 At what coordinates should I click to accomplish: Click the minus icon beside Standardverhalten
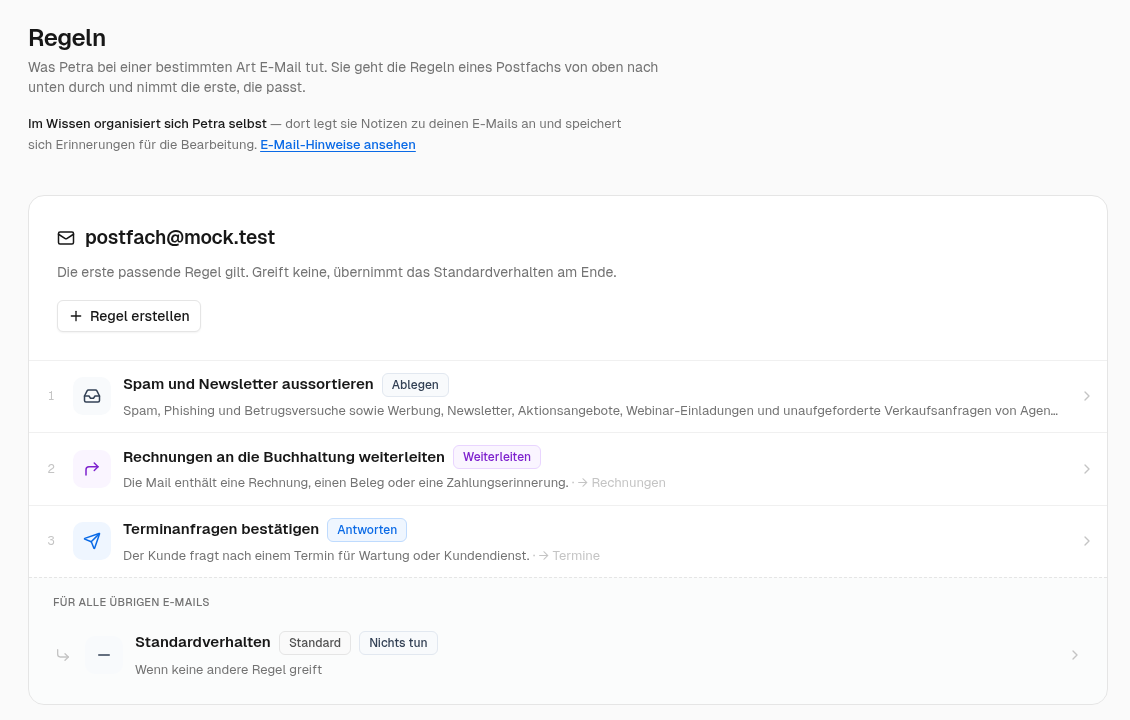point(104,655)
